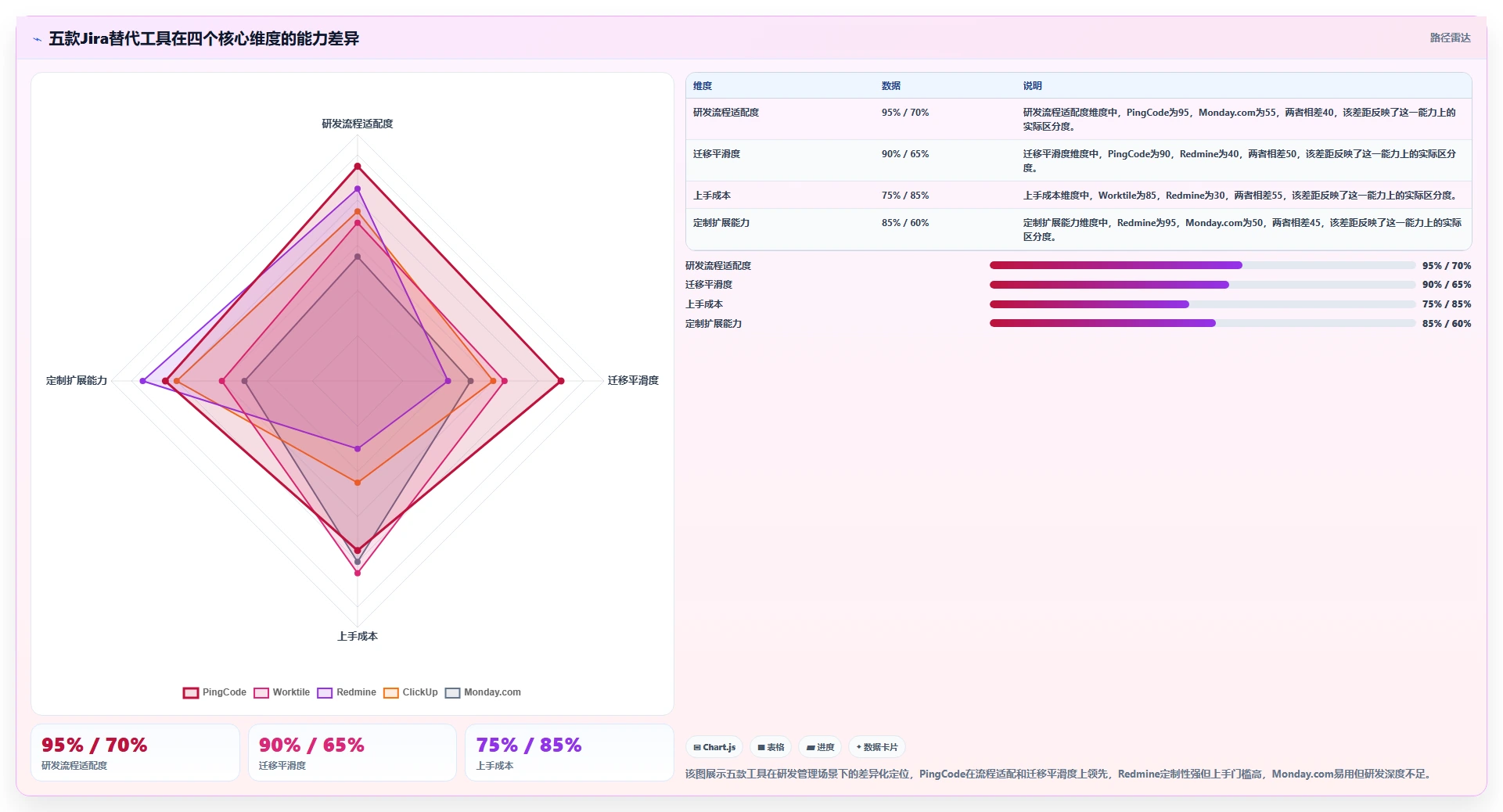The height and width of the screenshot is (812, 1503).
Task: Toggle the Worktile legend item
Action: coord(282,692)
